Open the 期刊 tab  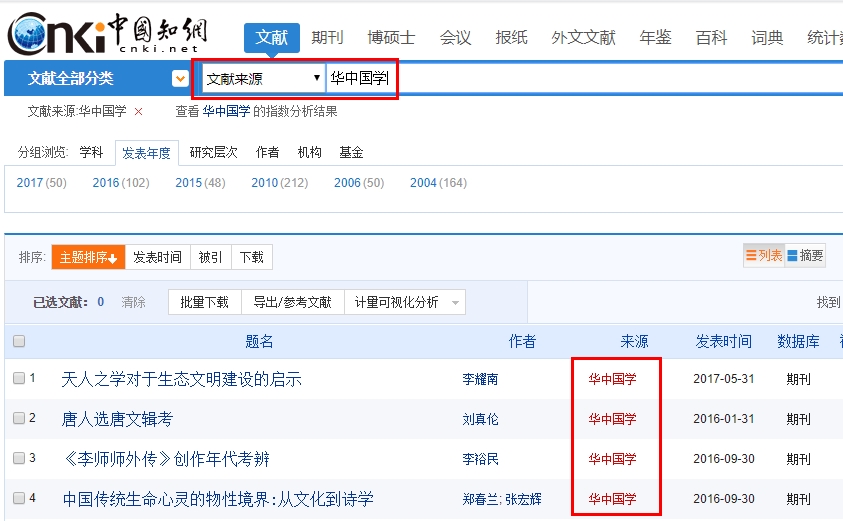tap(327, 38)
